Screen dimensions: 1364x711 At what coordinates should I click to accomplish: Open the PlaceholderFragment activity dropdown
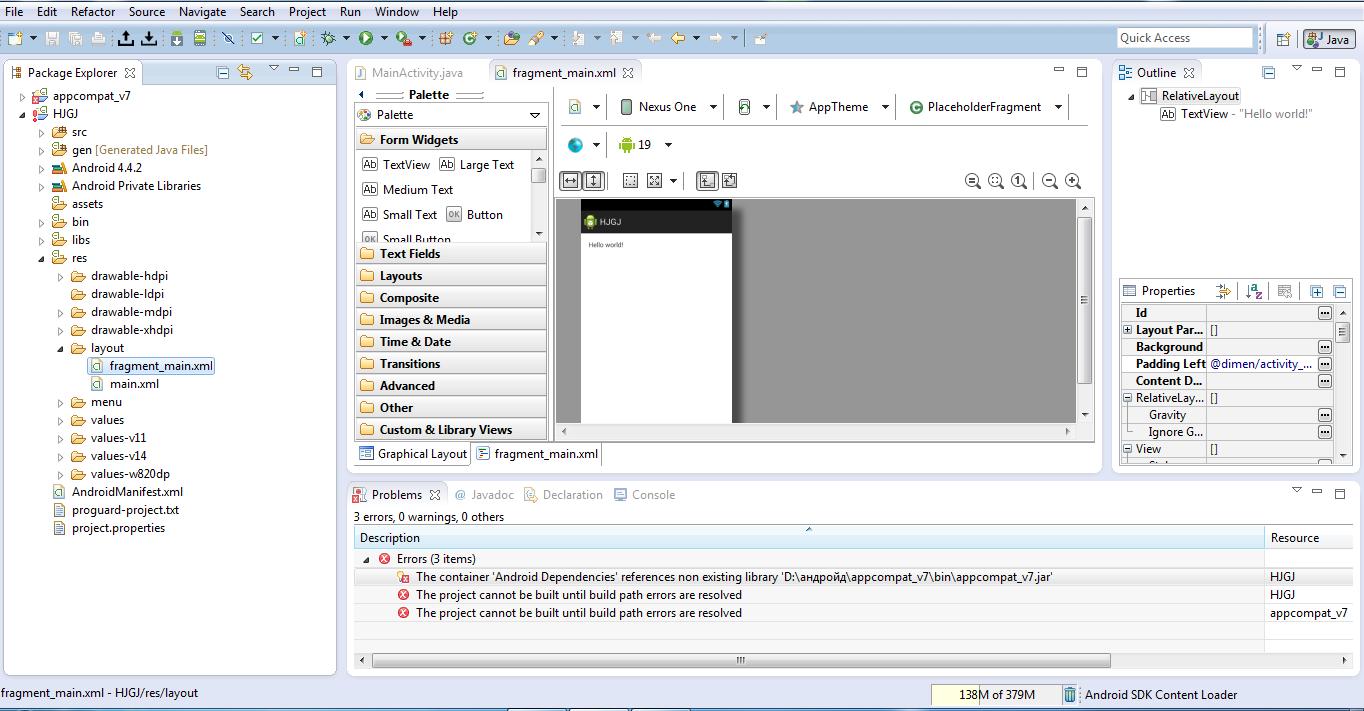[984, 107]
